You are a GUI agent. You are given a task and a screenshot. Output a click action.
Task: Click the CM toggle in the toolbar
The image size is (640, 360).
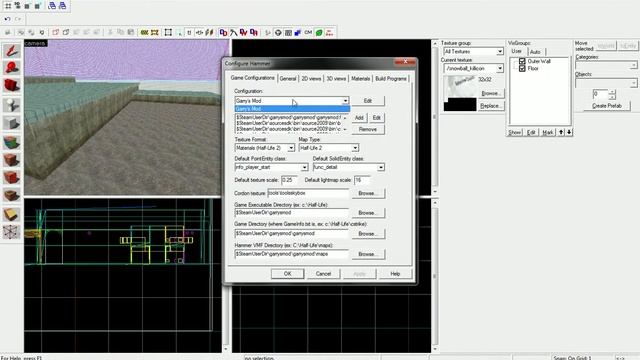(x=308, y=32)
